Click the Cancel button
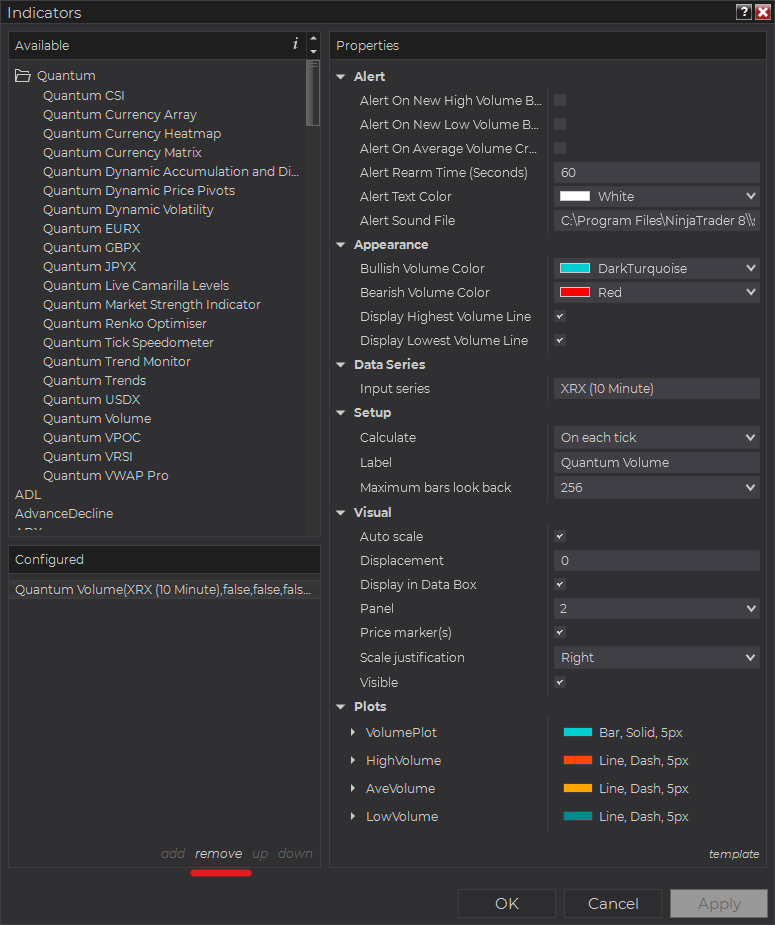The height and width of the screenshot is (925, 775). pos(613,904)
